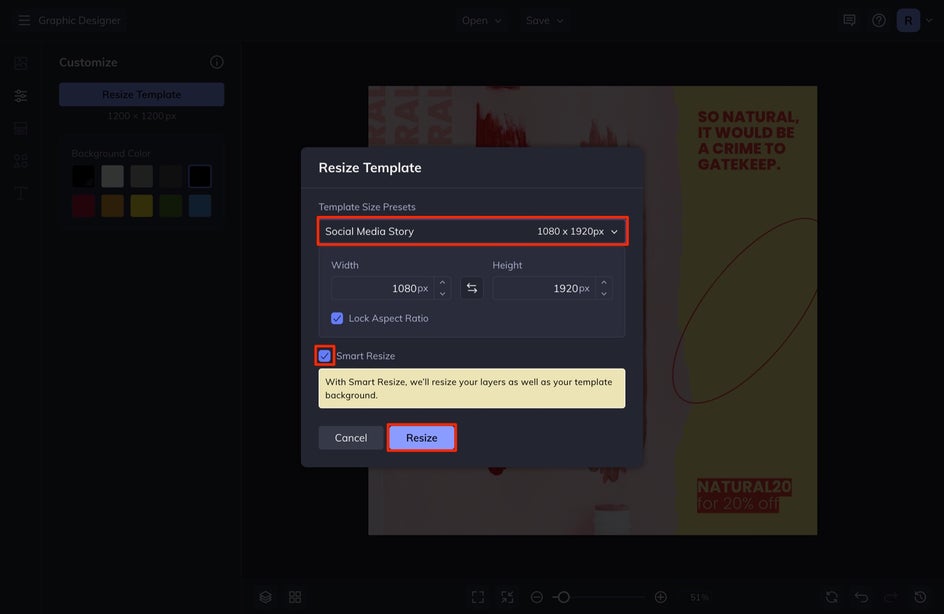Click the redo arrow icon

tap(891, 597)
